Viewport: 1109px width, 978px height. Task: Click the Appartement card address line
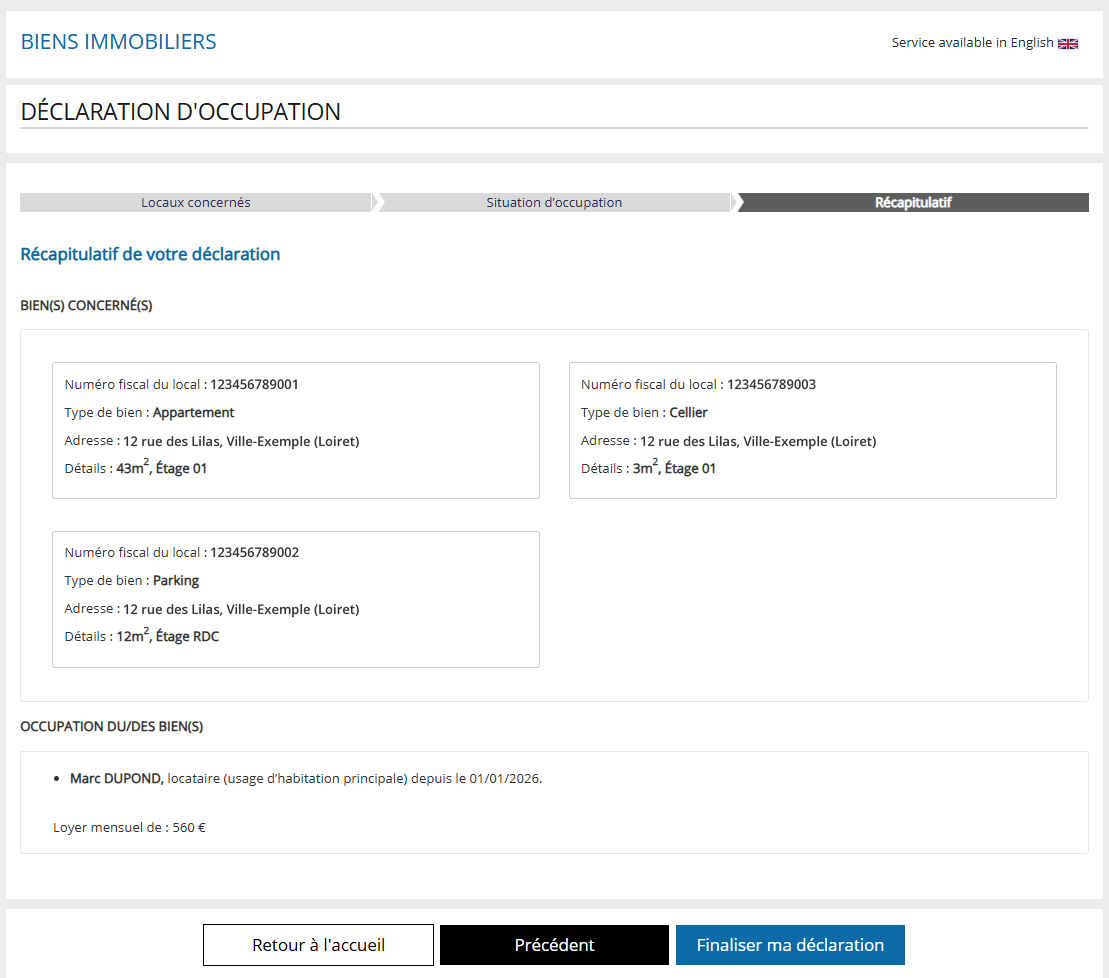pos(211,441)
